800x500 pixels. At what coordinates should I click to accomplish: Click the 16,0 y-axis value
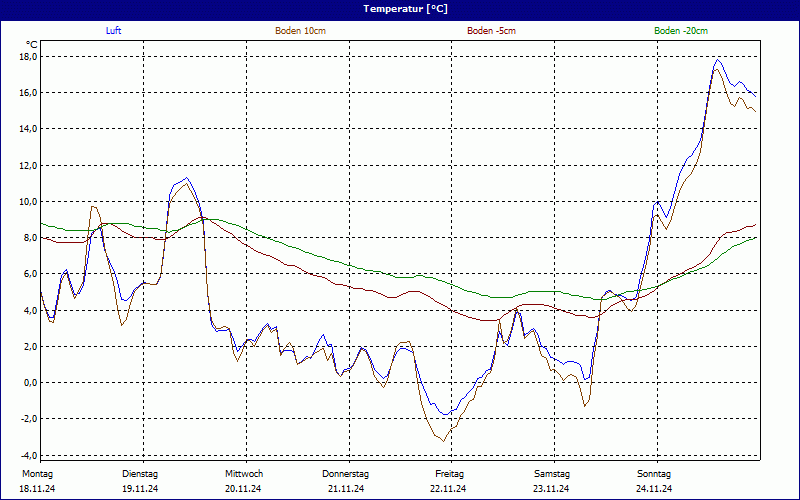(x=30, y=93)
